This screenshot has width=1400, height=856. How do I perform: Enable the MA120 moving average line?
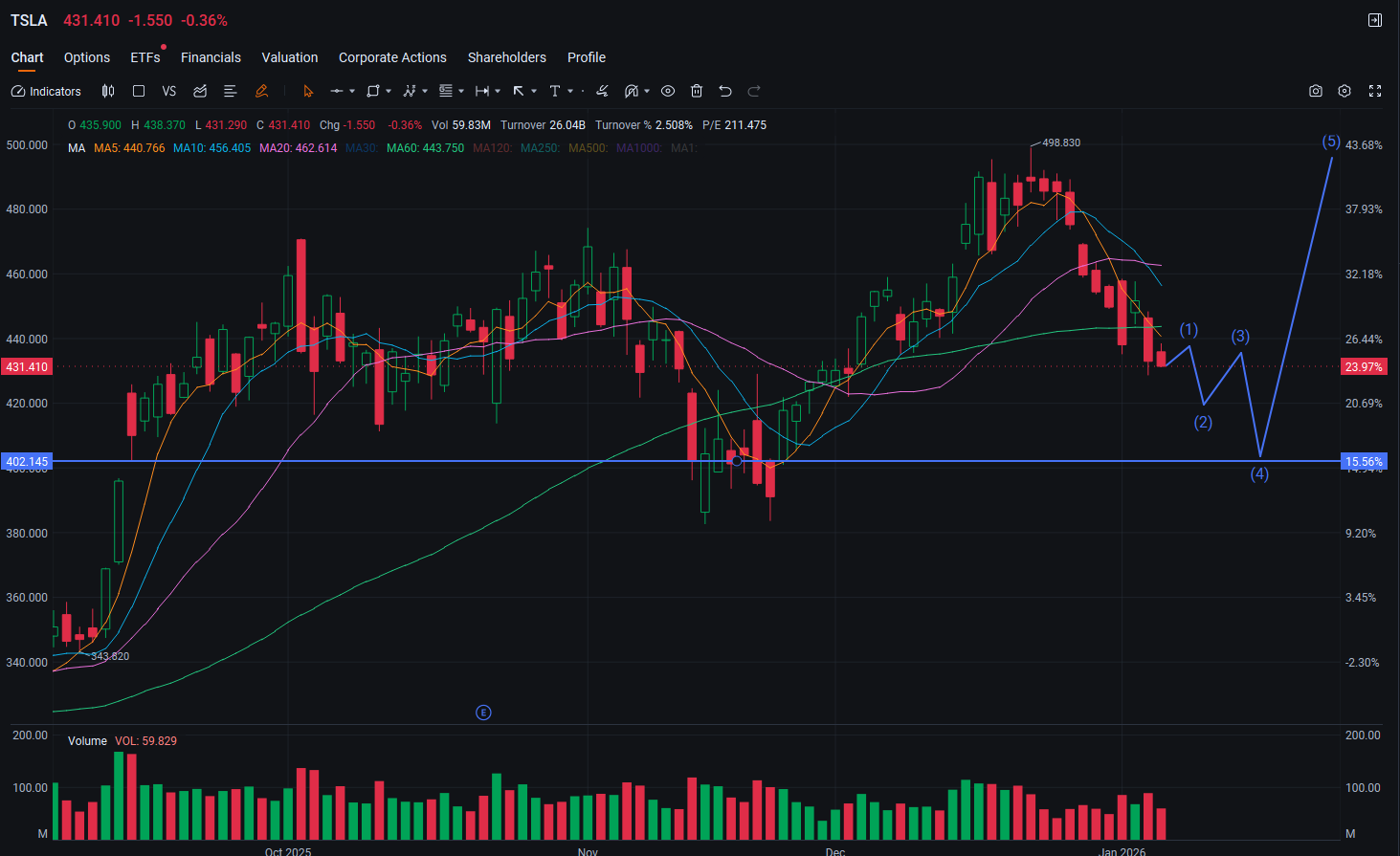(493, 148)
